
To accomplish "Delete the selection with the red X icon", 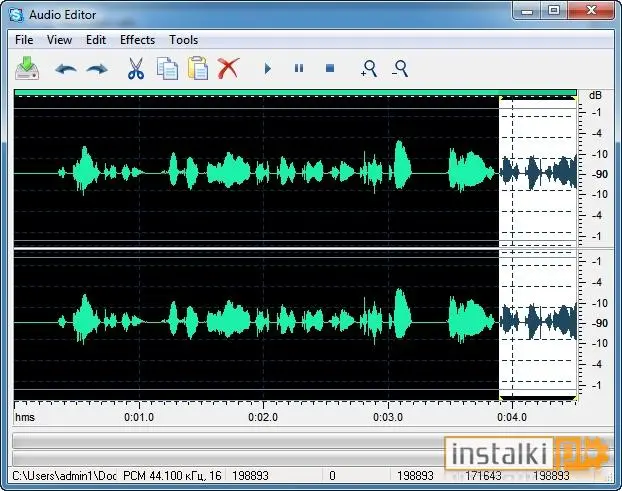I will click(228, 68).
